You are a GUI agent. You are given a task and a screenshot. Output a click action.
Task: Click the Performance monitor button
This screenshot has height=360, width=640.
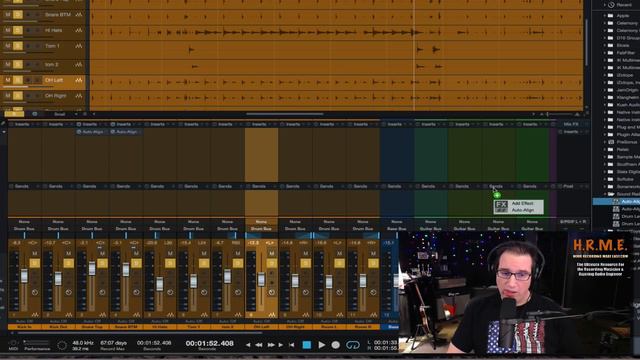point(37,345)
